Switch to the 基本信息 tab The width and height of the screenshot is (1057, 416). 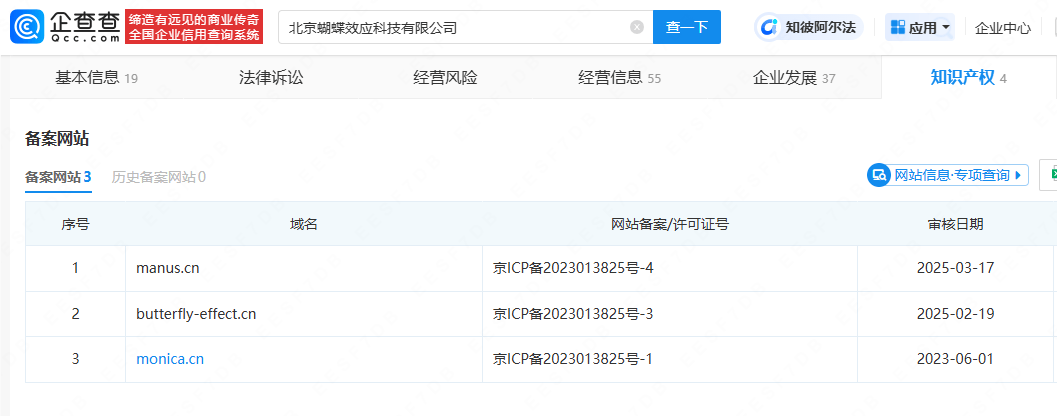coord(96,78)
